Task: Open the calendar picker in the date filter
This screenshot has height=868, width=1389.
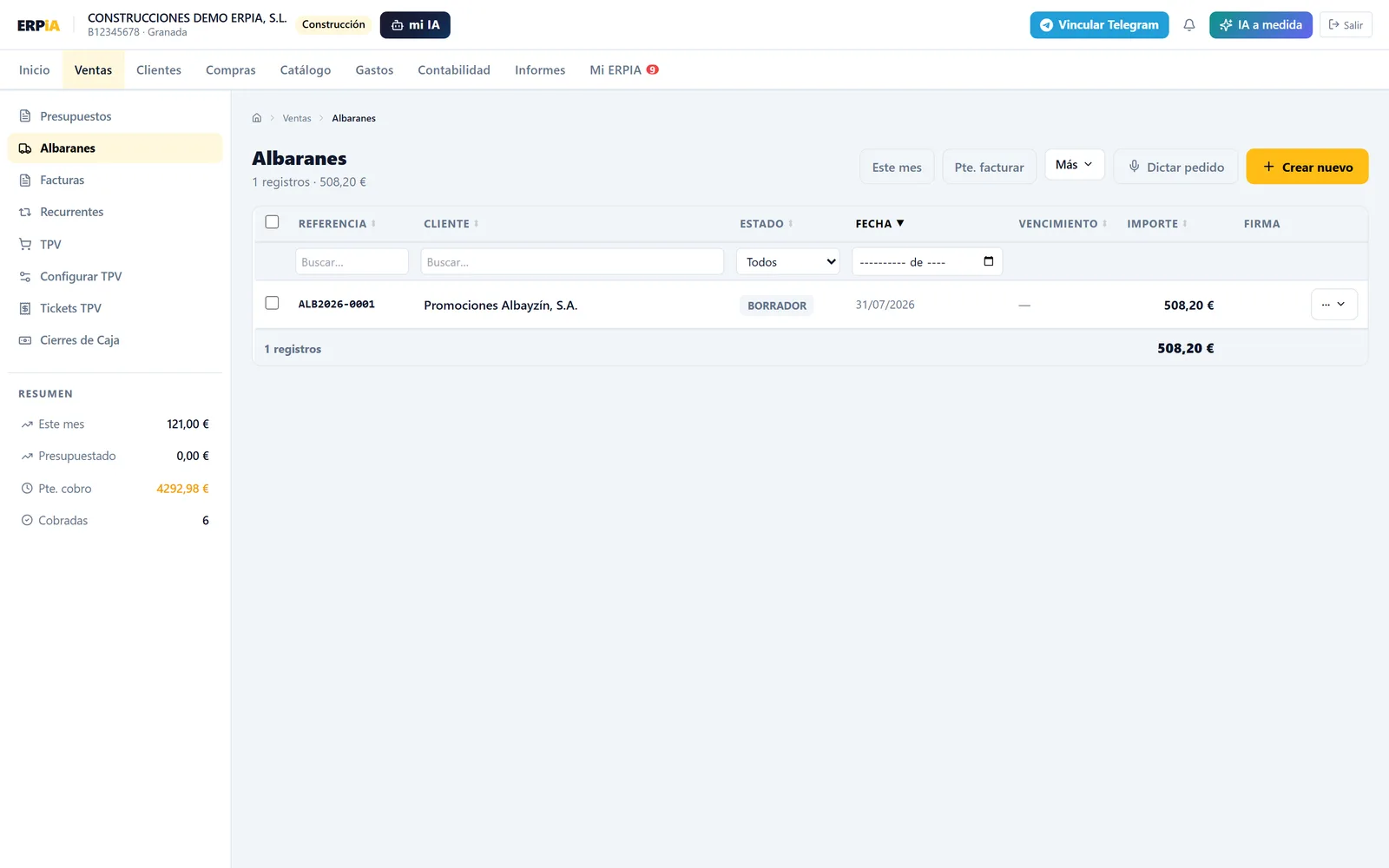Action: point(988,261)
